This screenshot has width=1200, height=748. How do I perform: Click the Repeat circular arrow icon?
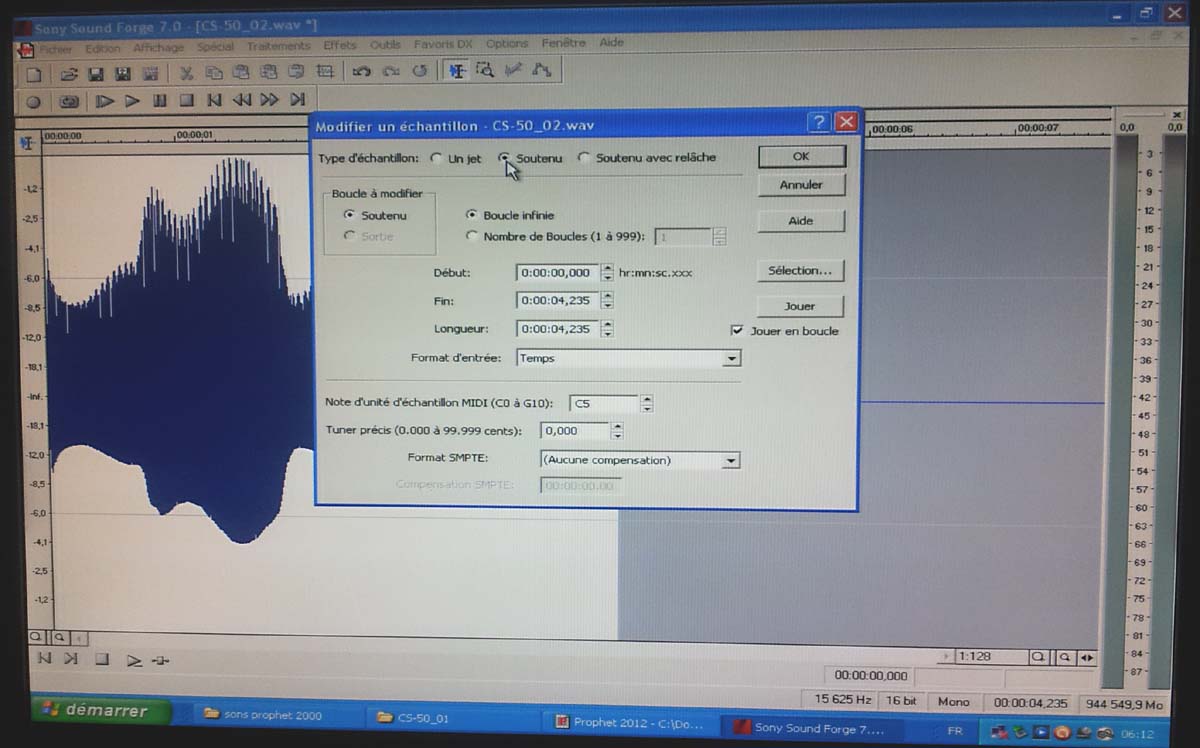(x=420, y=71)
